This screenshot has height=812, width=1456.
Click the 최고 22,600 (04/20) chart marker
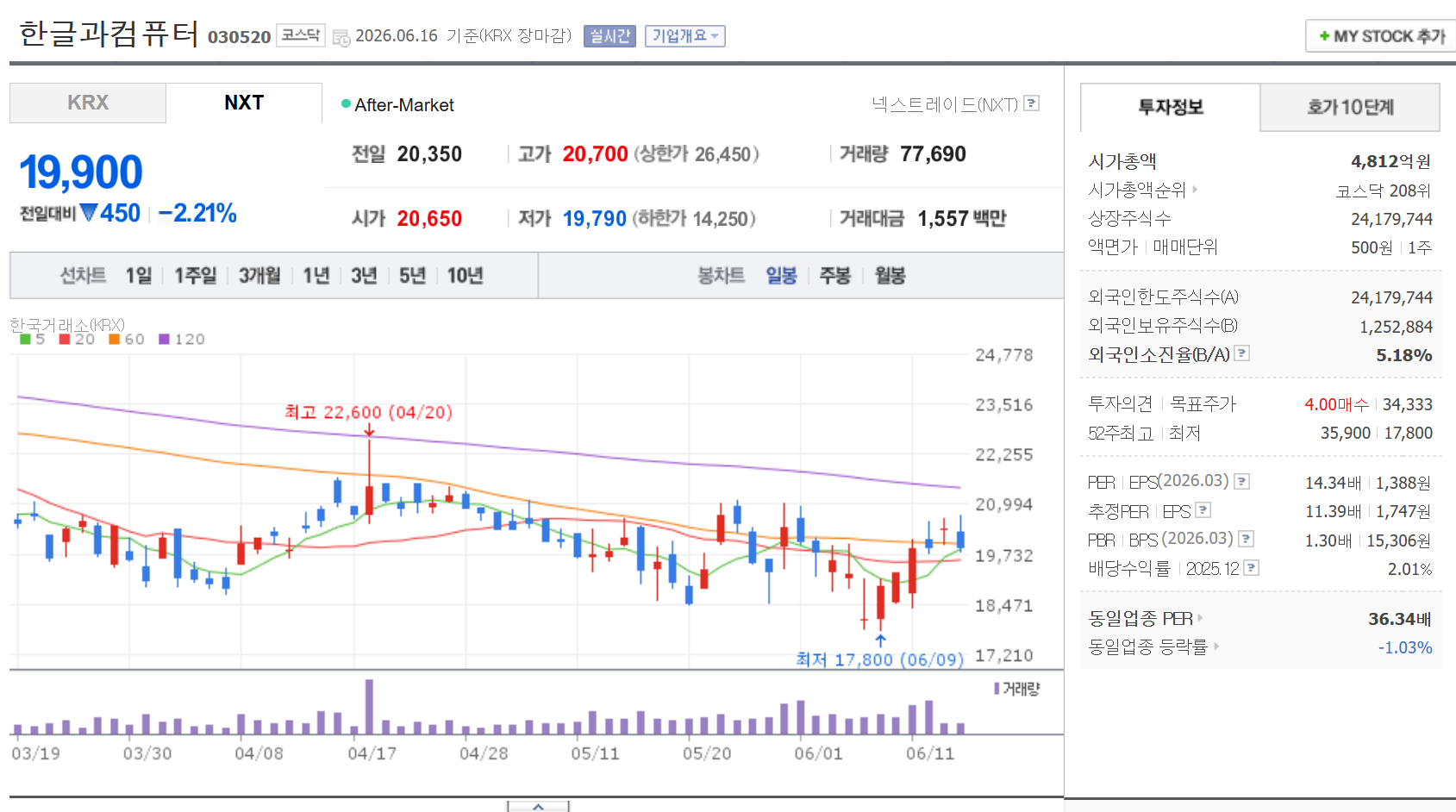[x=368, y=412]
